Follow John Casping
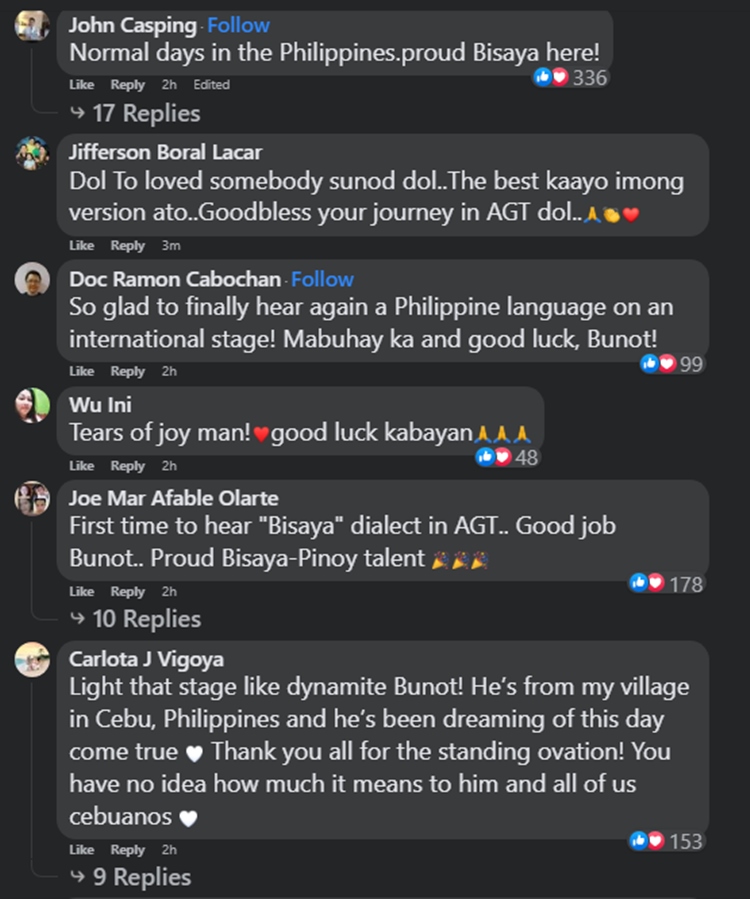750x899 pixels. [238, 25]
